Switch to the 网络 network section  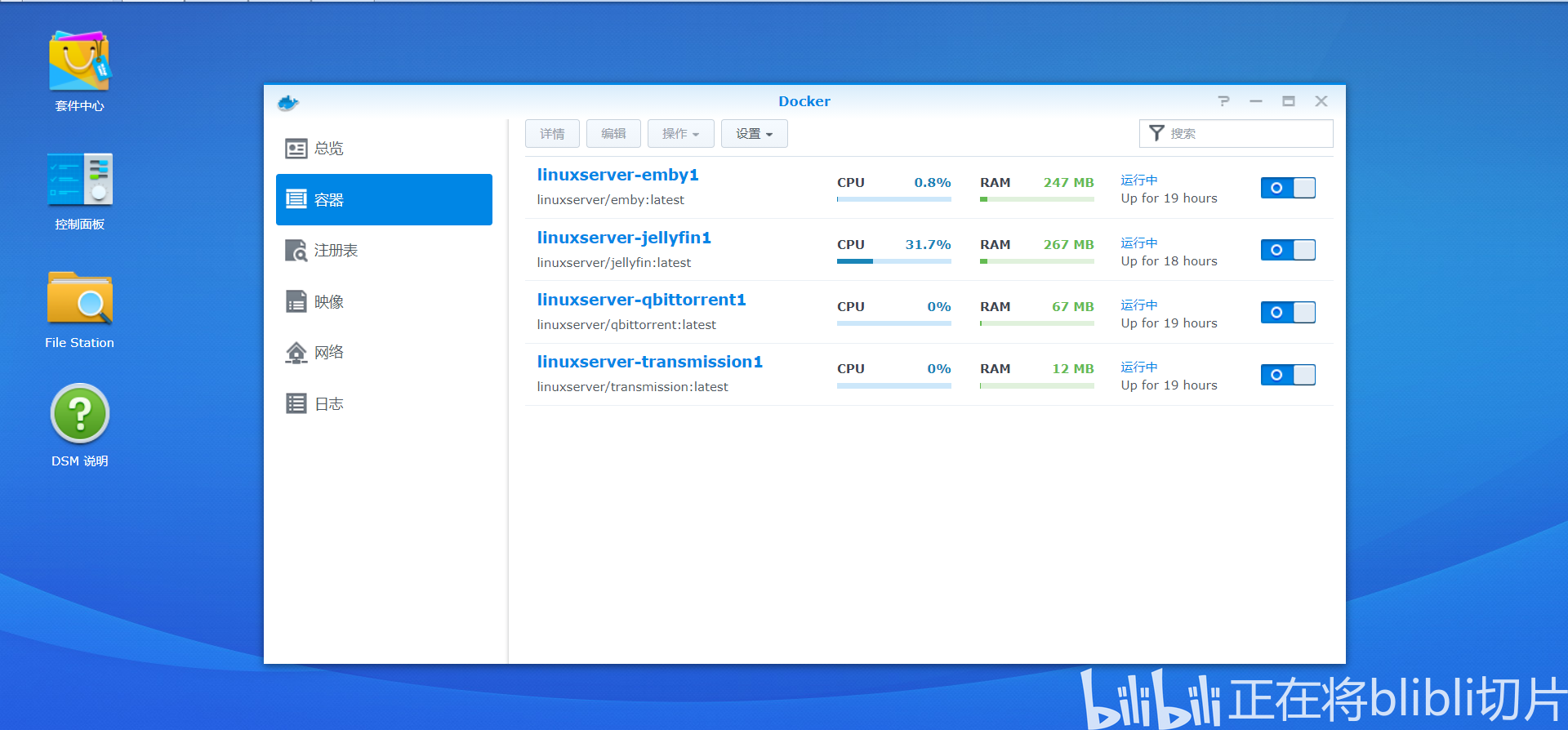(x=384, y=353)
